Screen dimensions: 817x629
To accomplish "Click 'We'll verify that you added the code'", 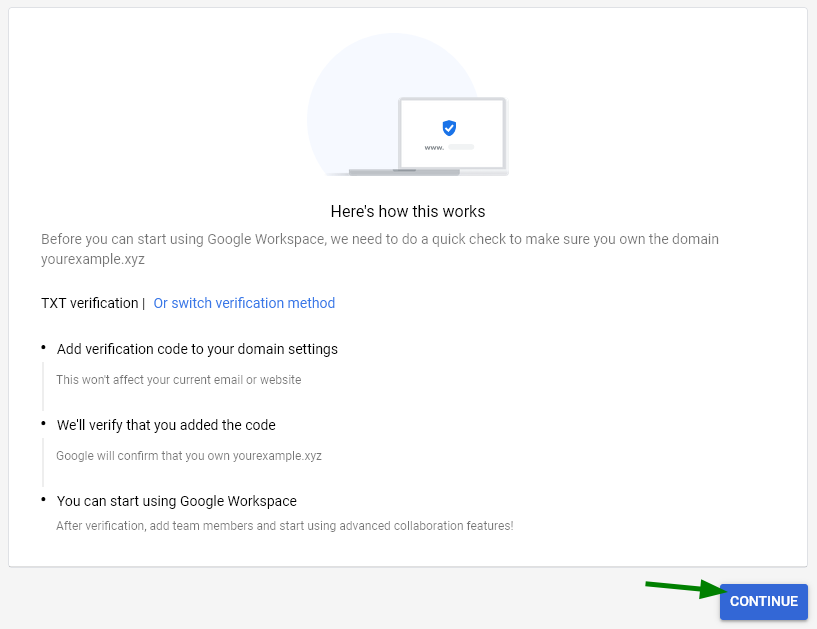I will pyautogui.click(x=166, y=425).
